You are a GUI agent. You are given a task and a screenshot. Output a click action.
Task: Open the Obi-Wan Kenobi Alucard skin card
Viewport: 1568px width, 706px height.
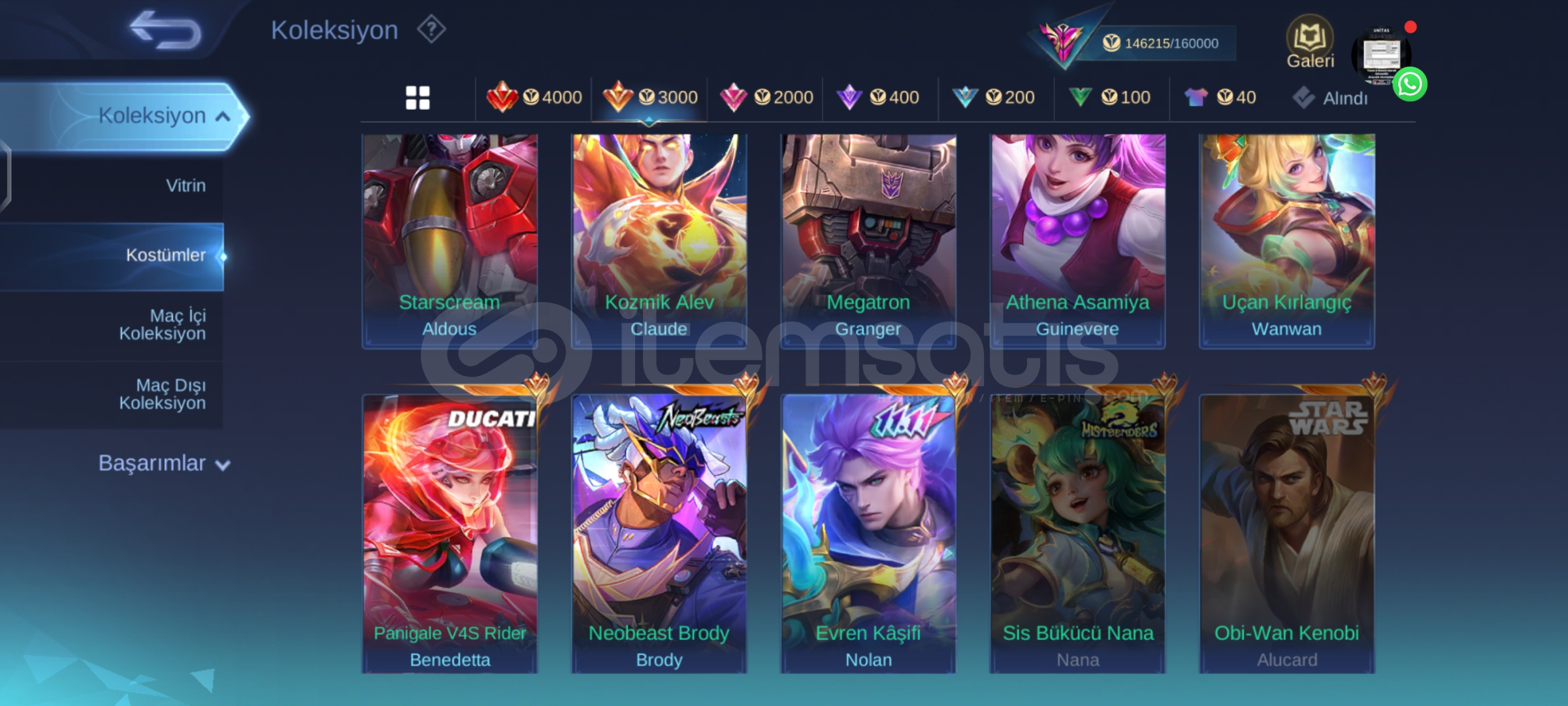[1286, 533]
